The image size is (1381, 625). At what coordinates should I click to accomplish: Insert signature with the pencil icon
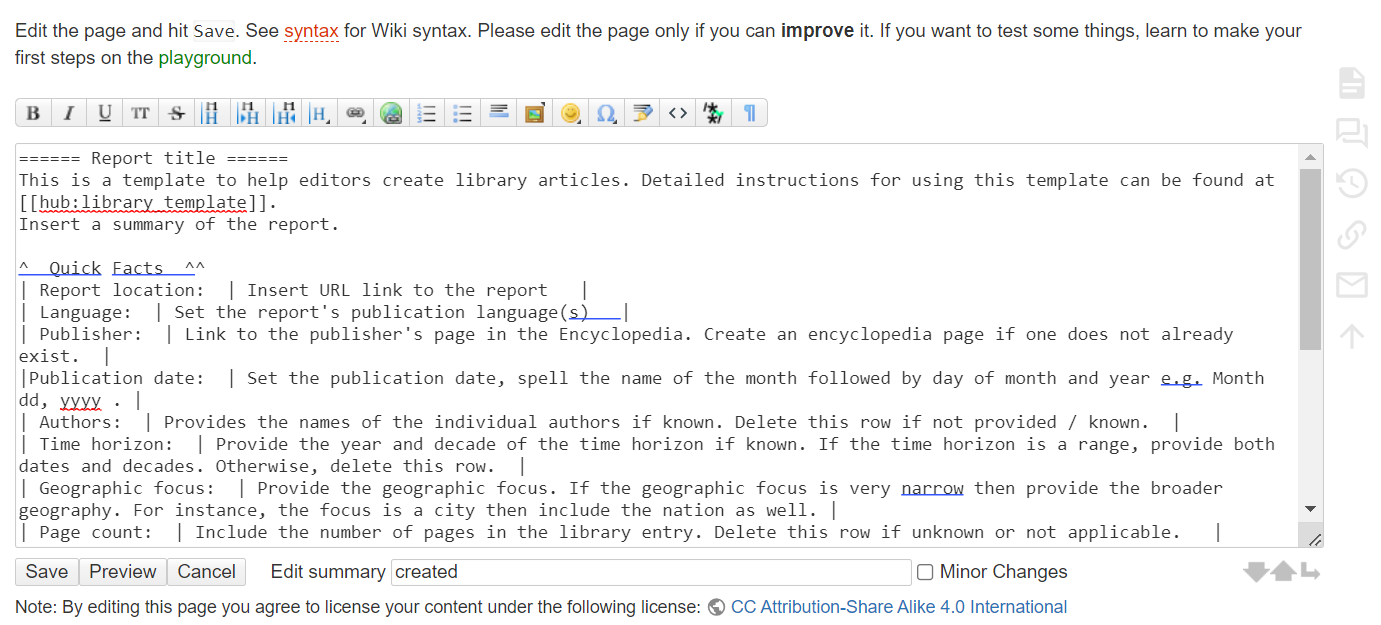tap(642, 113)
